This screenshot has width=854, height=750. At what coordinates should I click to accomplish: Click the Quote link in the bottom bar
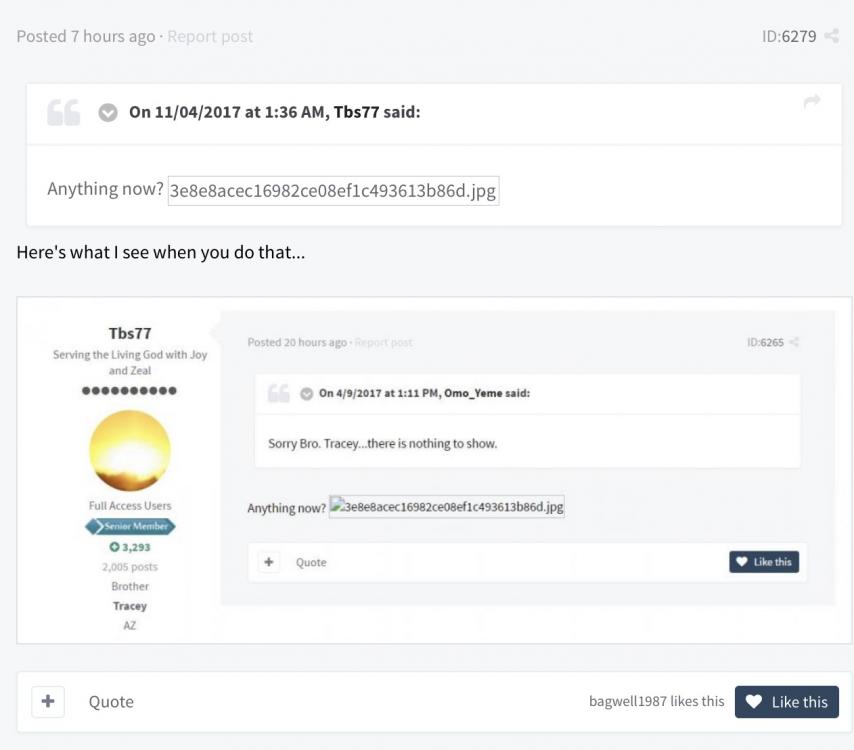[x=111, y=702]
